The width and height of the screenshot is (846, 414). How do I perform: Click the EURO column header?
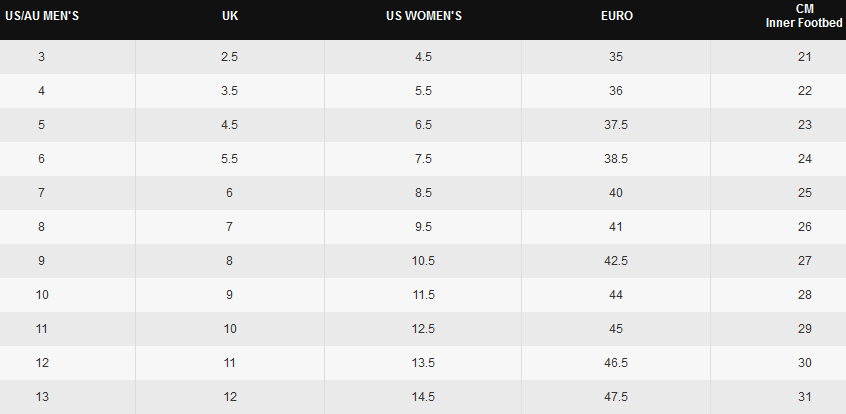(x=616, y=16)
